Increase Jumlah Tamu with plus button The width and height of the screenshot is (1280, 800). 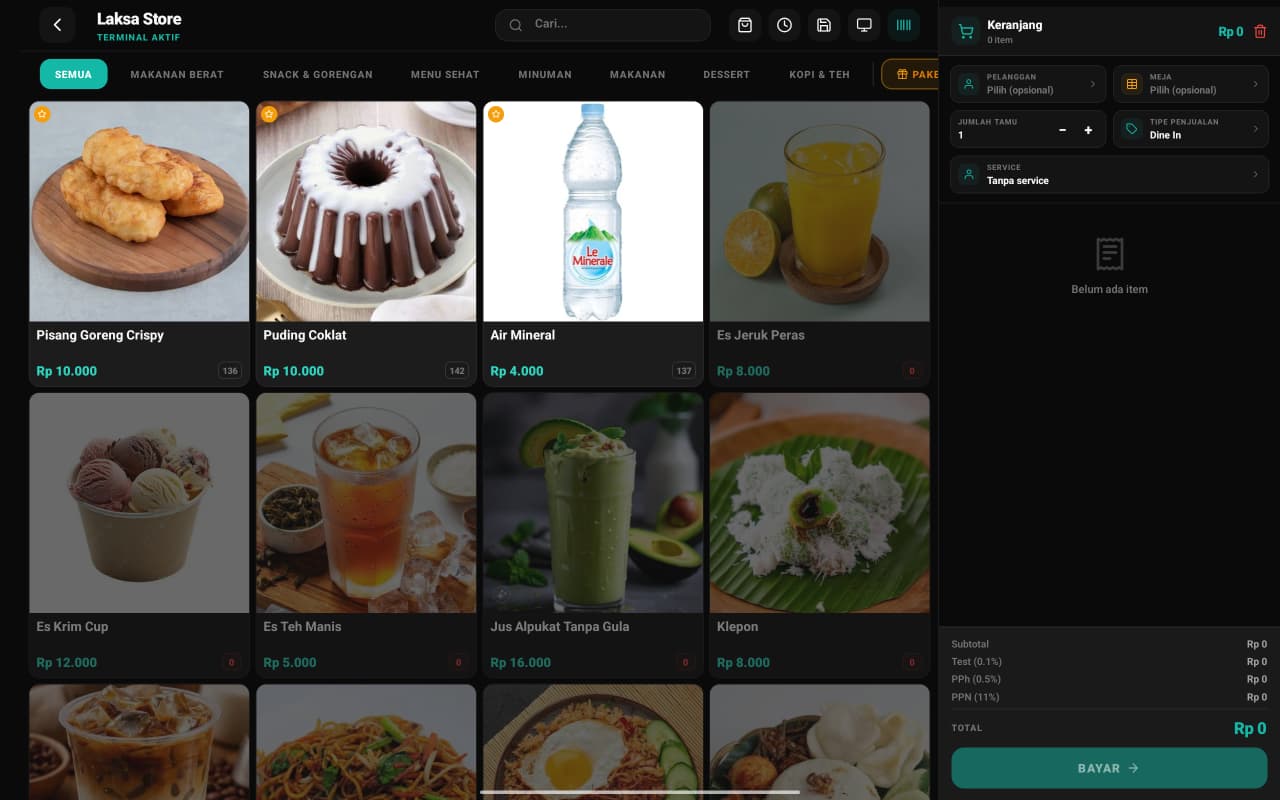(1088, 130)
